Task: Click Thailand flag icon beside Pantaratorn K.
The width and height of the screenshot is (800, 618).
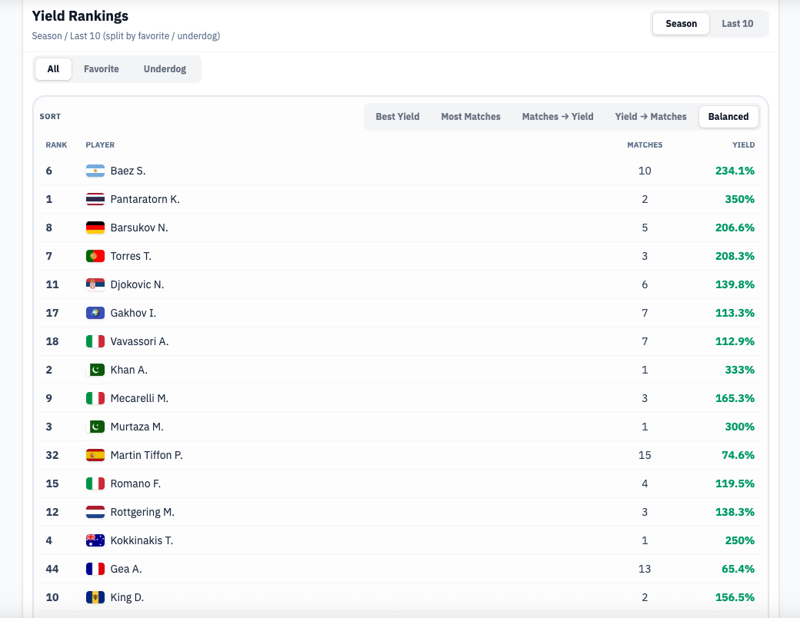Action: tap(95, 199)
